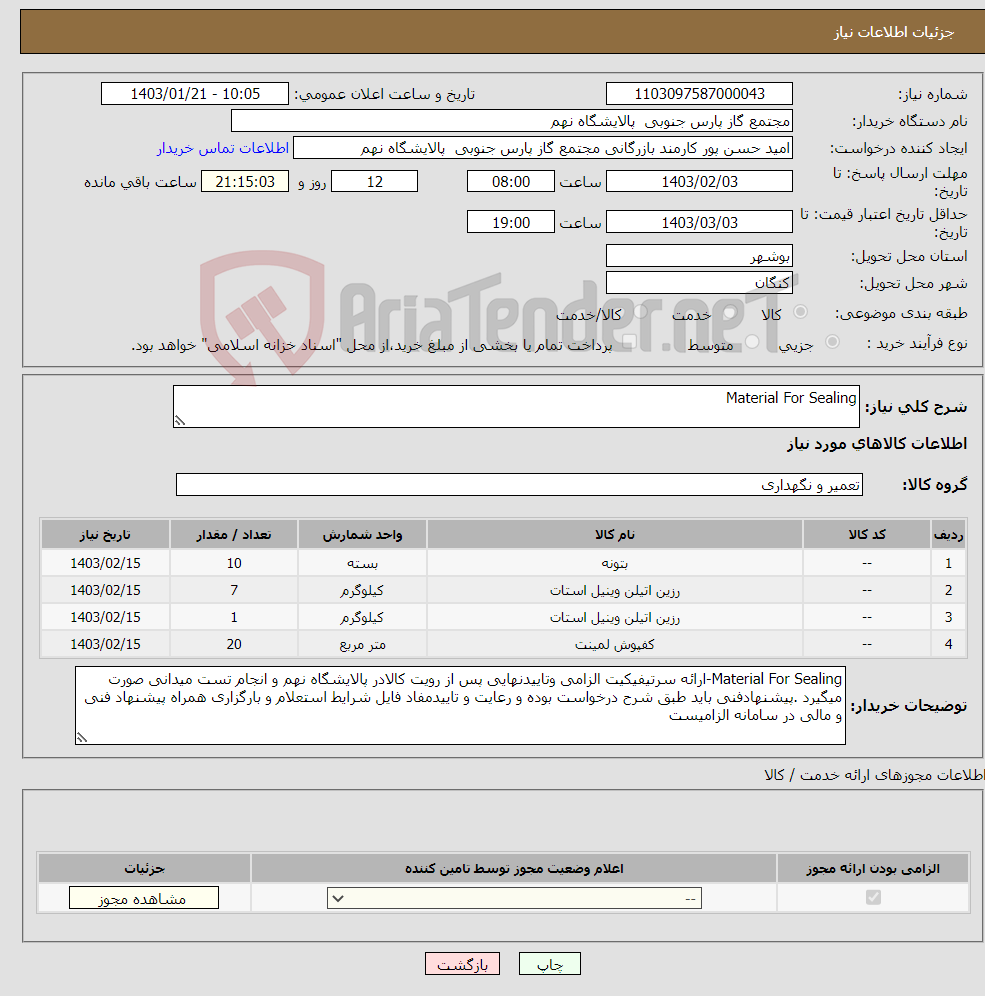This screenshot has width=985, height=996.
Task: Click the نام کالا column header
Action: [614, 535]
